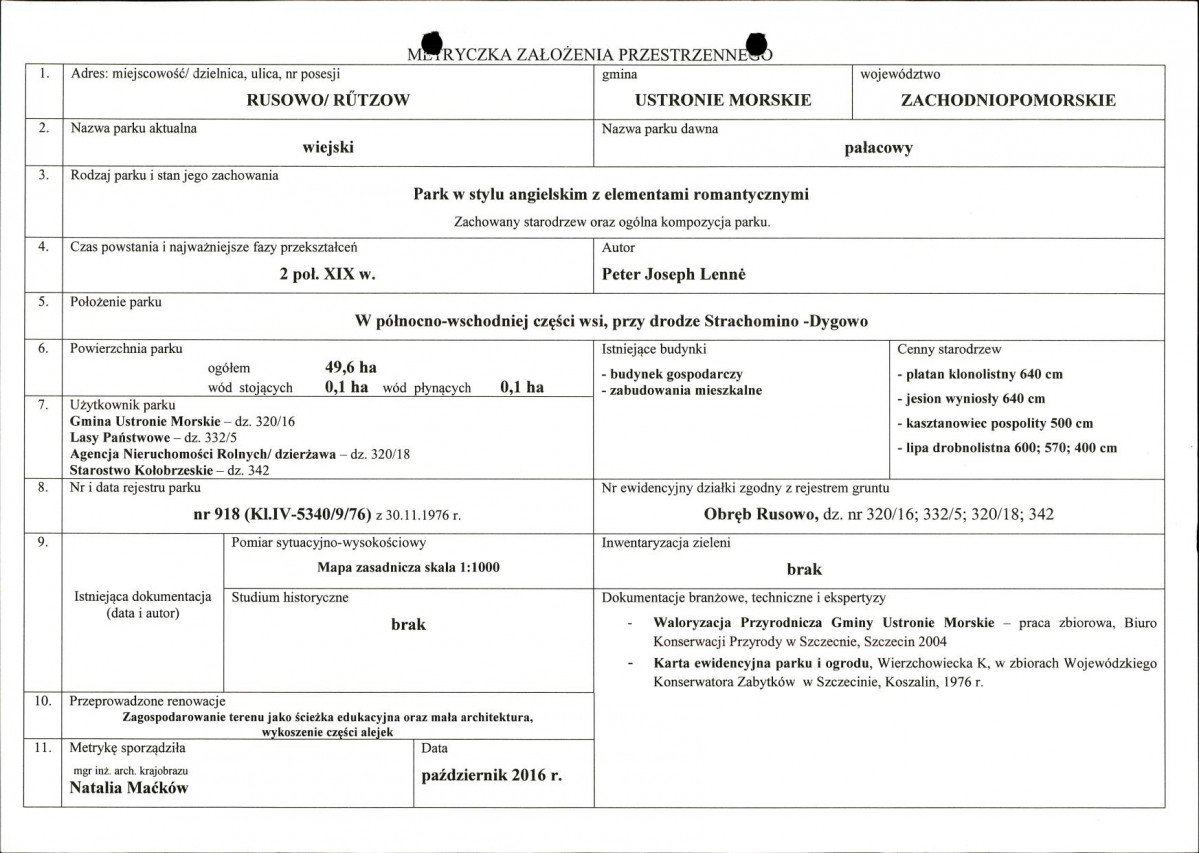This screenshot has width=1199, height=853.
Task: Click the document title heading at top
Action: (590, 54)
